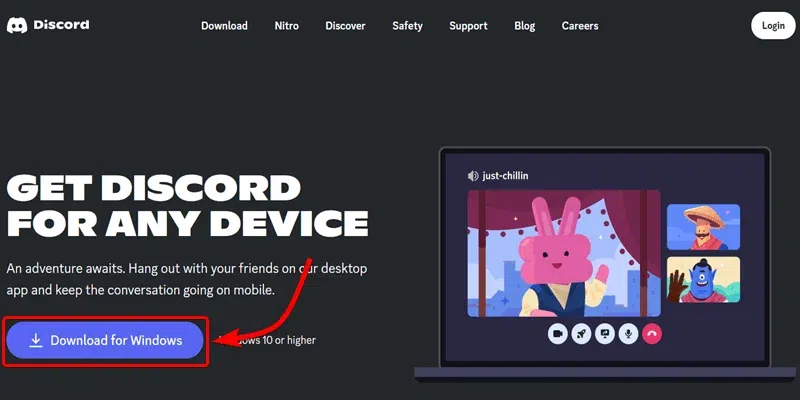Click the just-chillin channel name

[505, 176]
